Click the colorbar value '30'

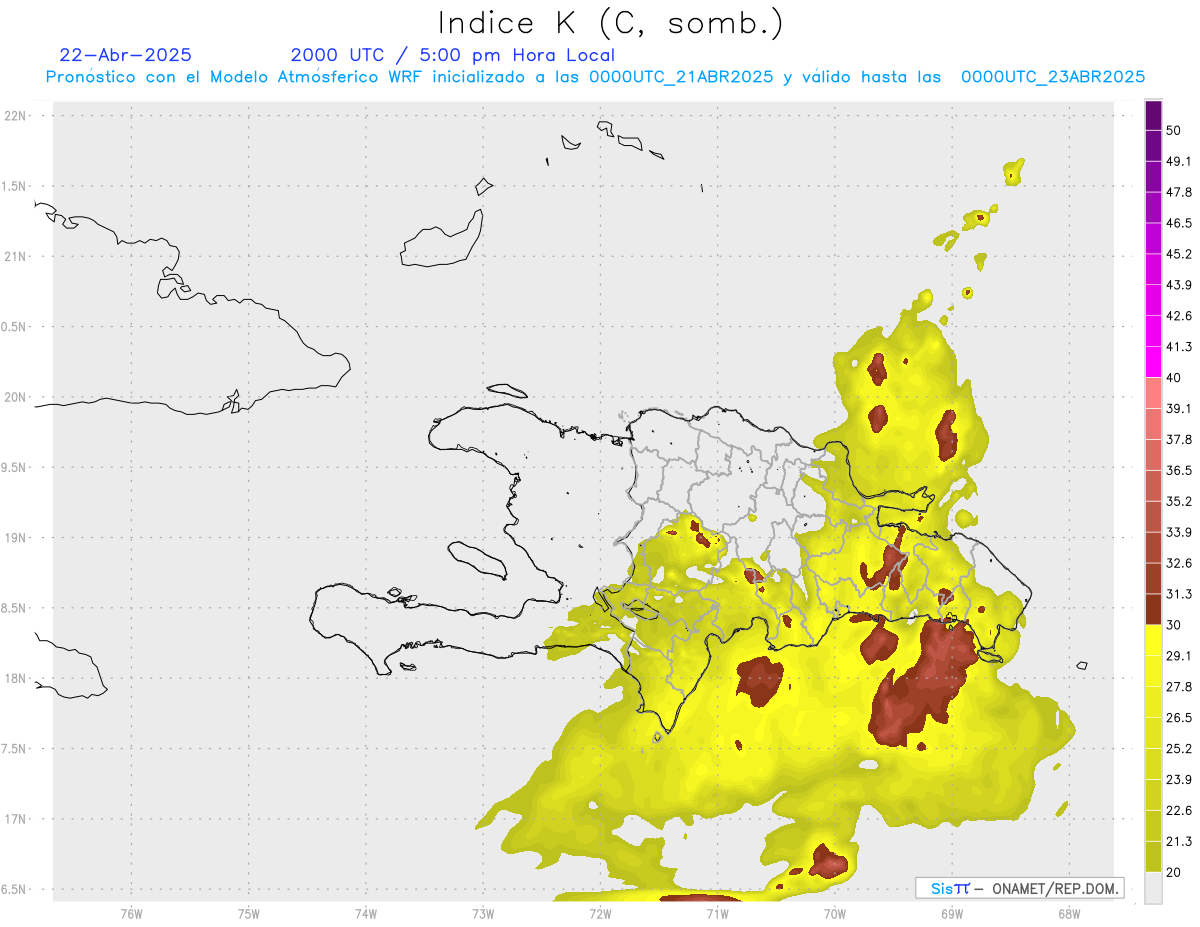tap(1174, 625)
